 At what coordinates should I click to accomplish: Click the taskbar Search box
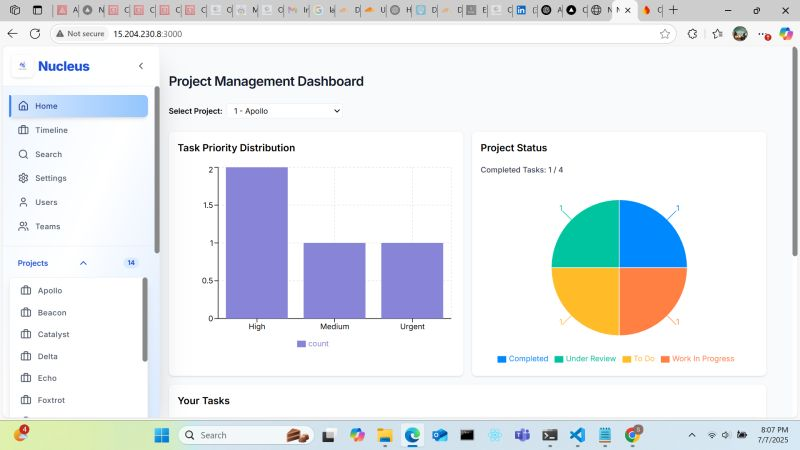(x=246, y=435)
